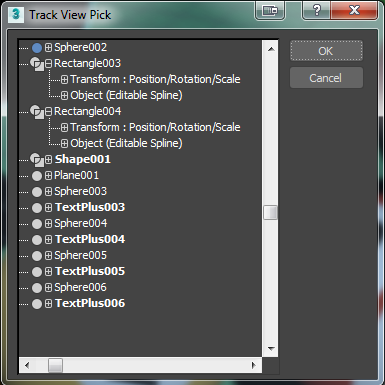The width and height of the screenshot is (385, 385).
Task: Click the Sphere003 gray object icon
Action: tap(37, 192)
